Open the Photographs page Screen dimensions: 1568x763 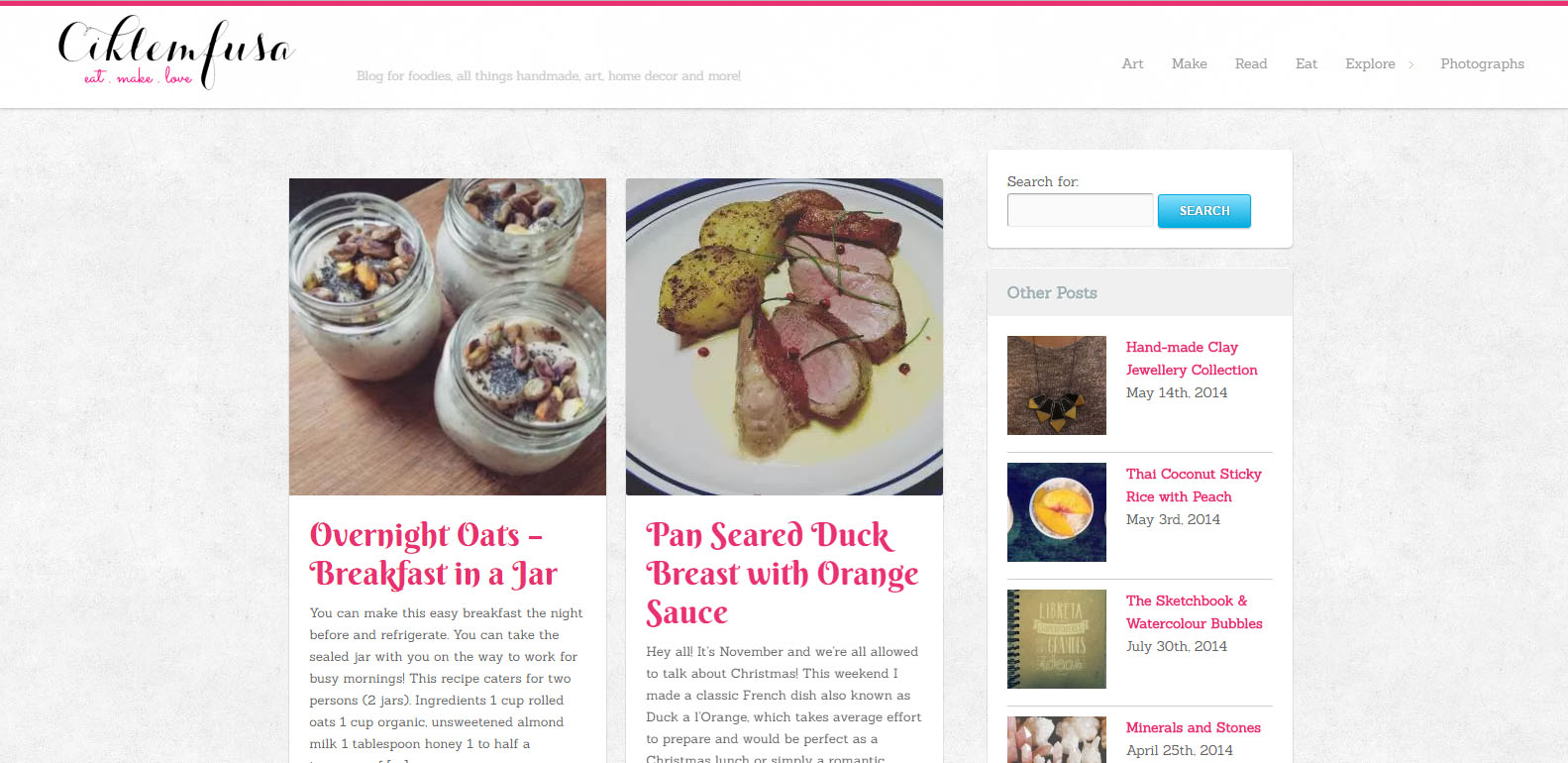(x=1482, y=63)
